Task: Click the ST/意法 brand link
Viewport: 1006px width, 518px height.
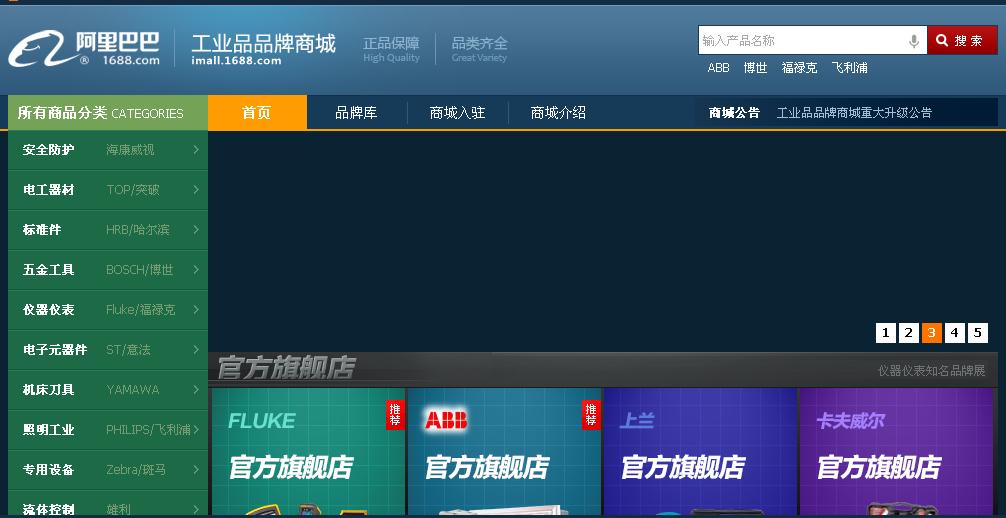Action: click(128, 350)
